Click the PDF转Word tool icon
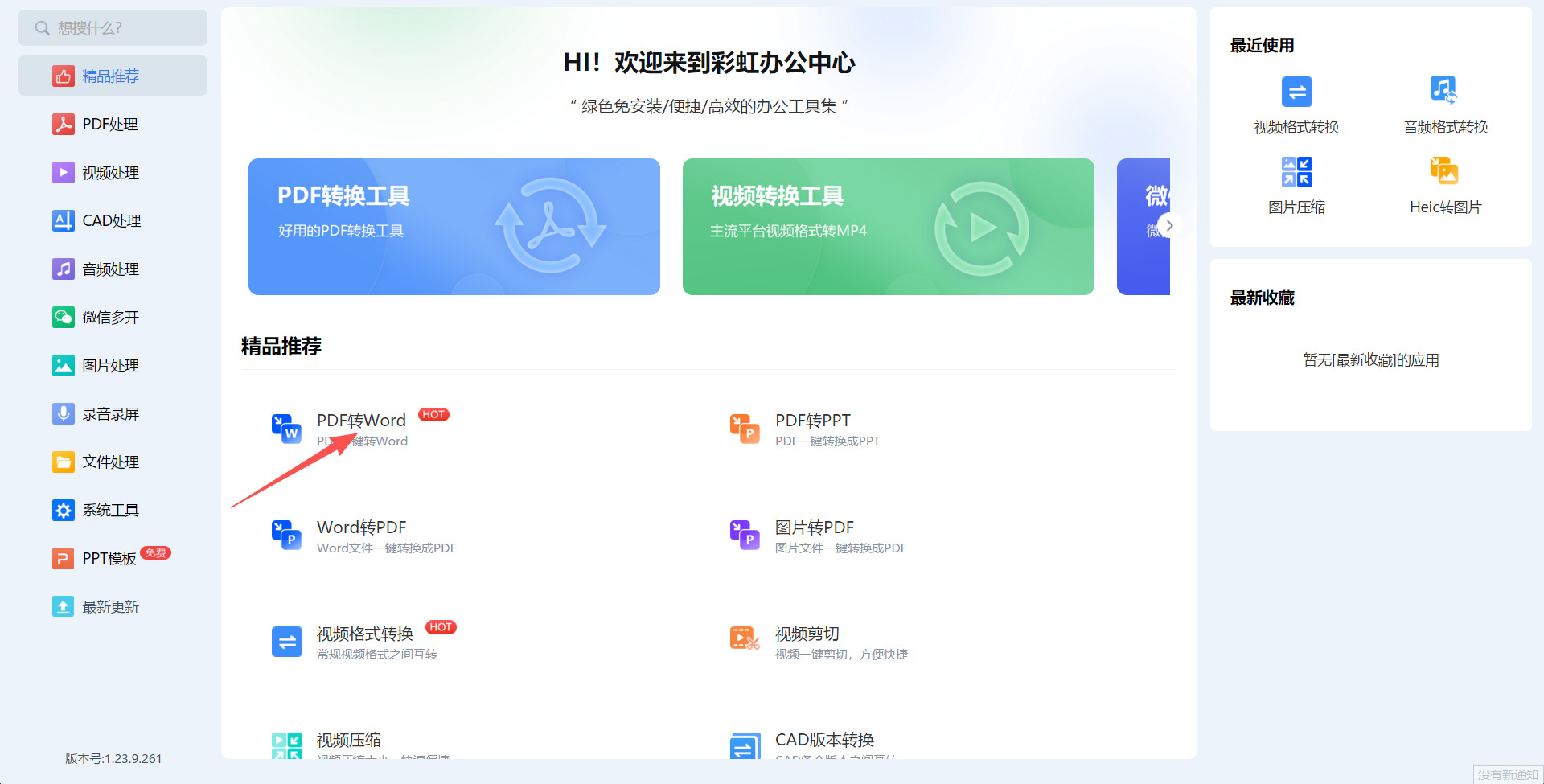This screenshot has height=784, width=1544. [x=287, y=429]
